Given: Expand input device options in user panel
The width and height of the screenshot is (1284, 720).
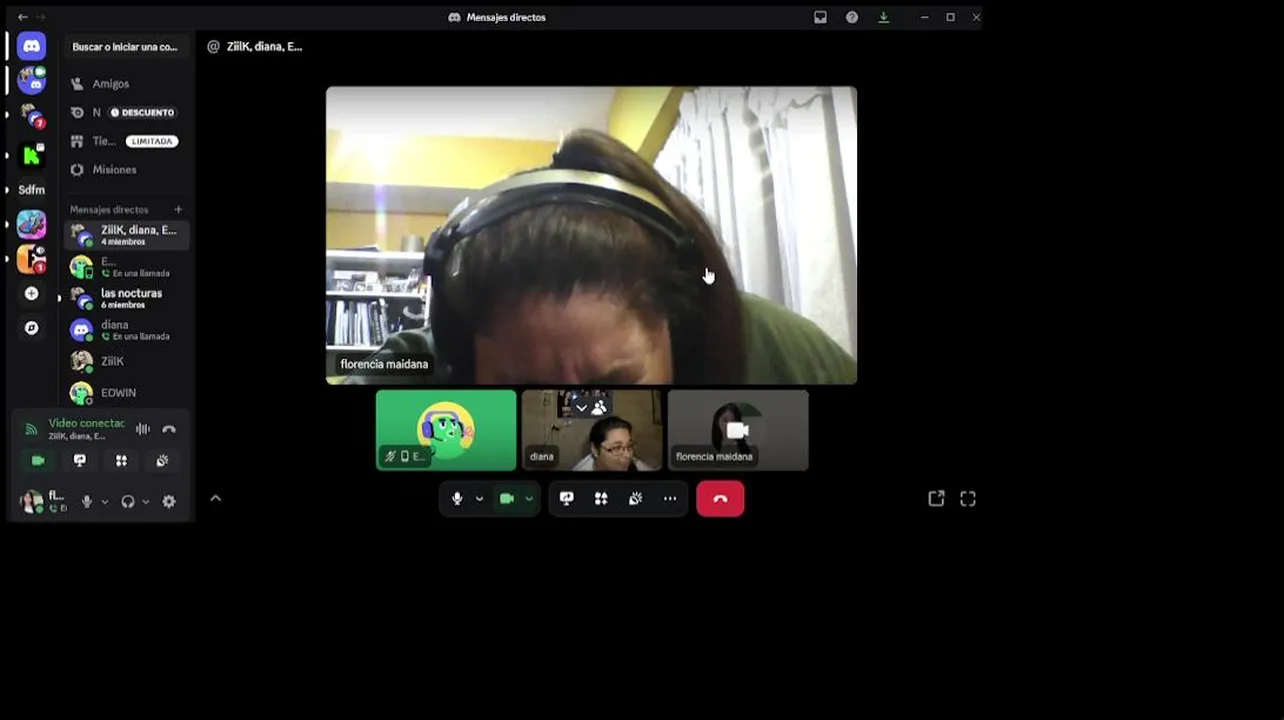Looking at the screenshot, I should (x=104, y=502).
